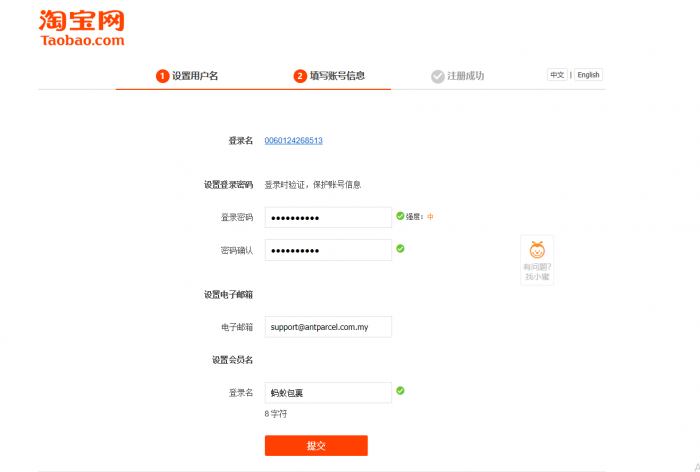The height and width of the screenshot is (472, 700).
Task: Switch language to English
Action: click(x=588, y=75)
